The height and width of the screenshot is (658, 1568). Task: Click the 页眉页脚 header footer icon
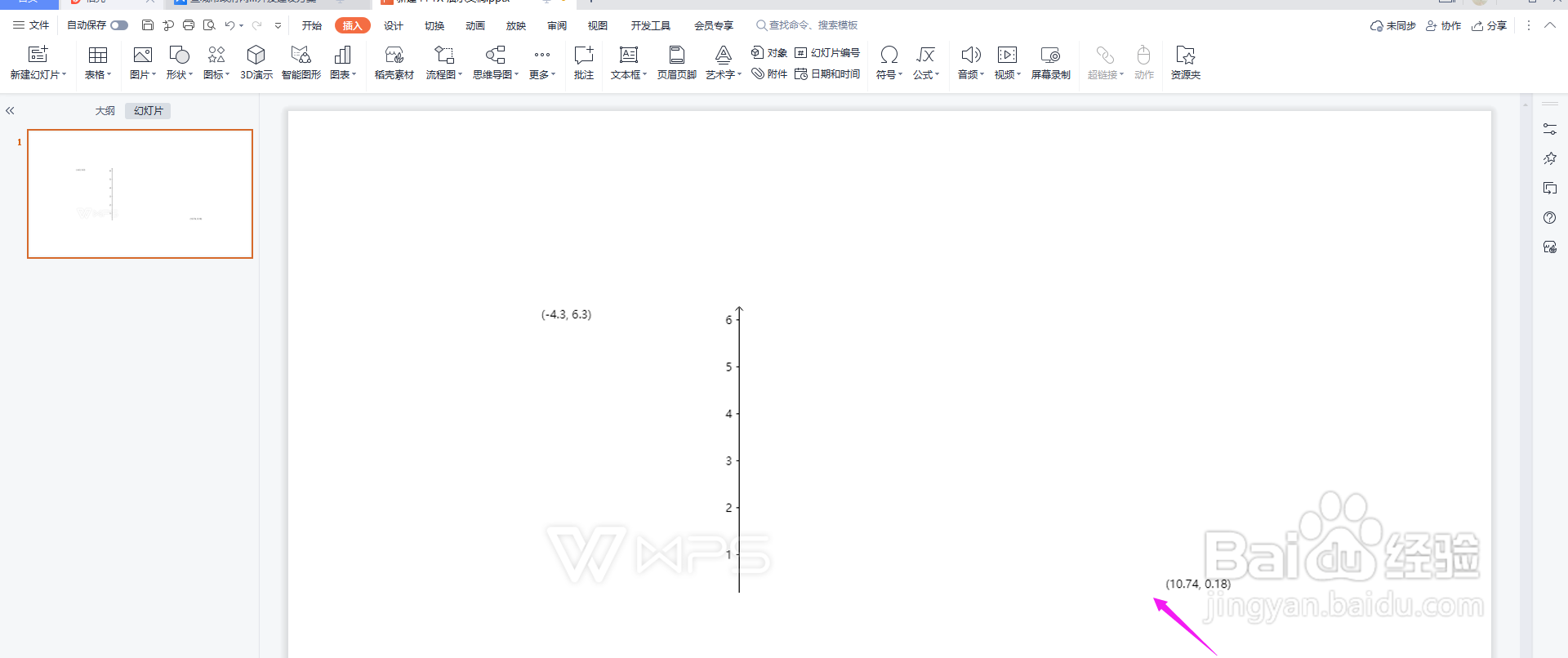(x=677, y=55)
